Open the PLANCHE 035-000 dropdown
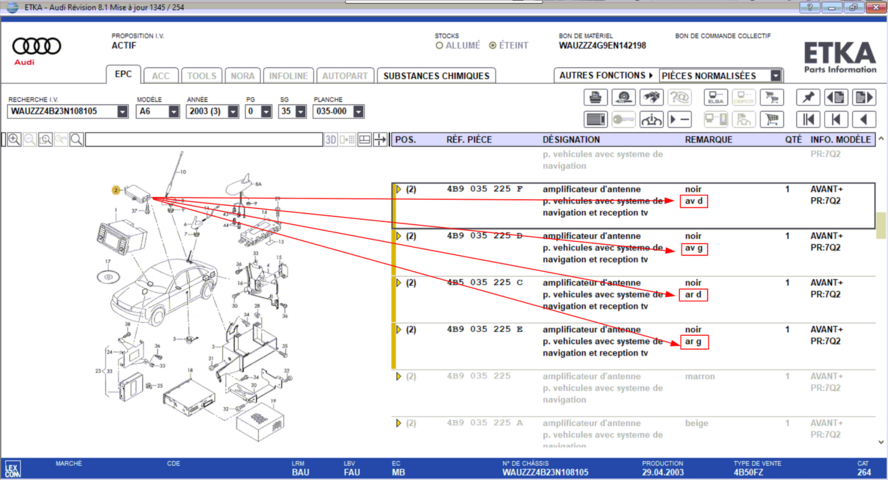This screenshot has height=480, width=888. [x=358, y=112]
